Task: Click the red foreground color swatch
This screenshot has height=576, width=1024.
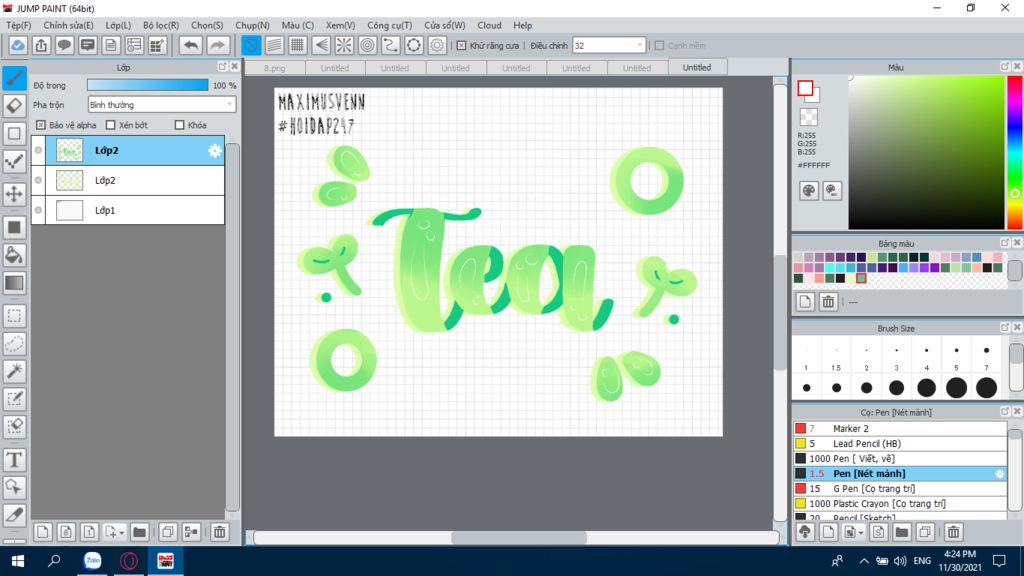Action: [x=805, y=88]
